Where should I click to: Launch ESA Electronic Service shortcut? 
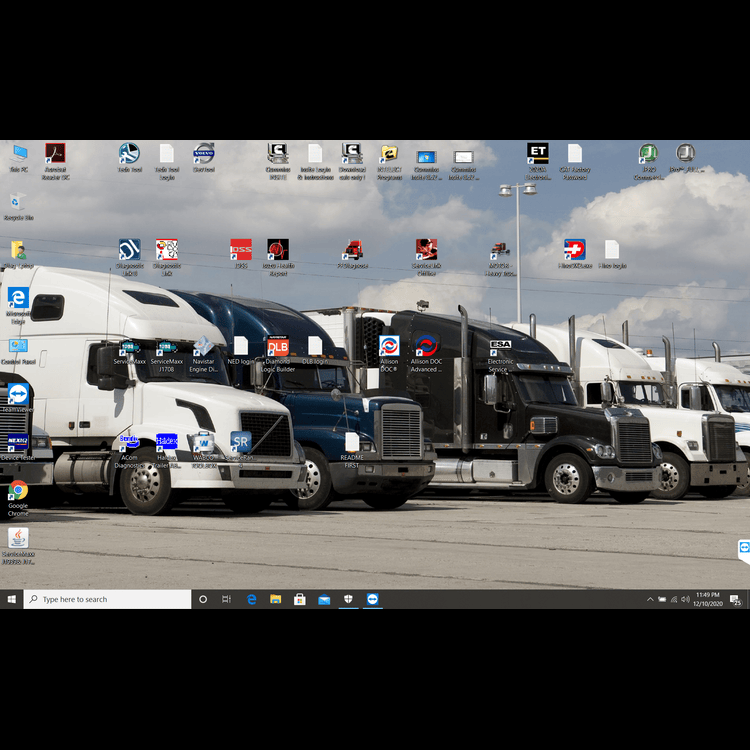pyautogui.click(x=500, y=356)
